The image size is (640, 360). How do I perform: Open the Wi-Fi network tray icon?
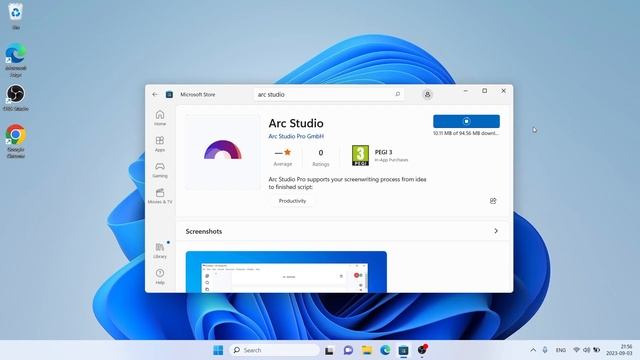coord(576,350)
